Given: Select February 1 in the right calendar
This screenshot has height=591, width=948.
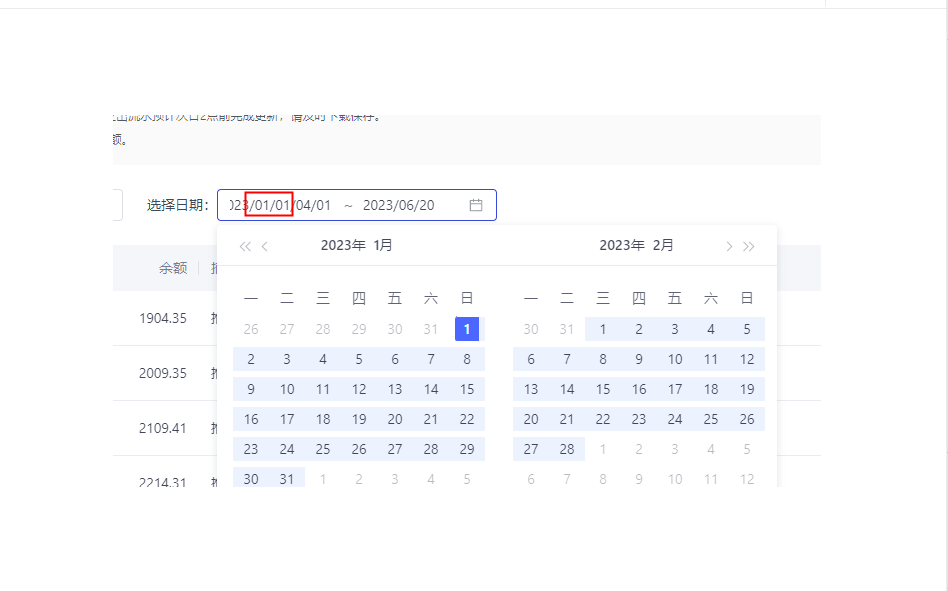Looking at the screenshot, I should 603,329.
